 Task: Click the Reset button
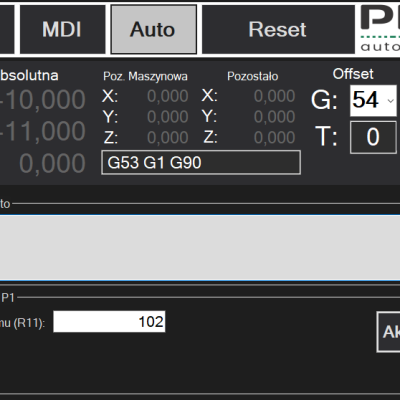(278, 29)
